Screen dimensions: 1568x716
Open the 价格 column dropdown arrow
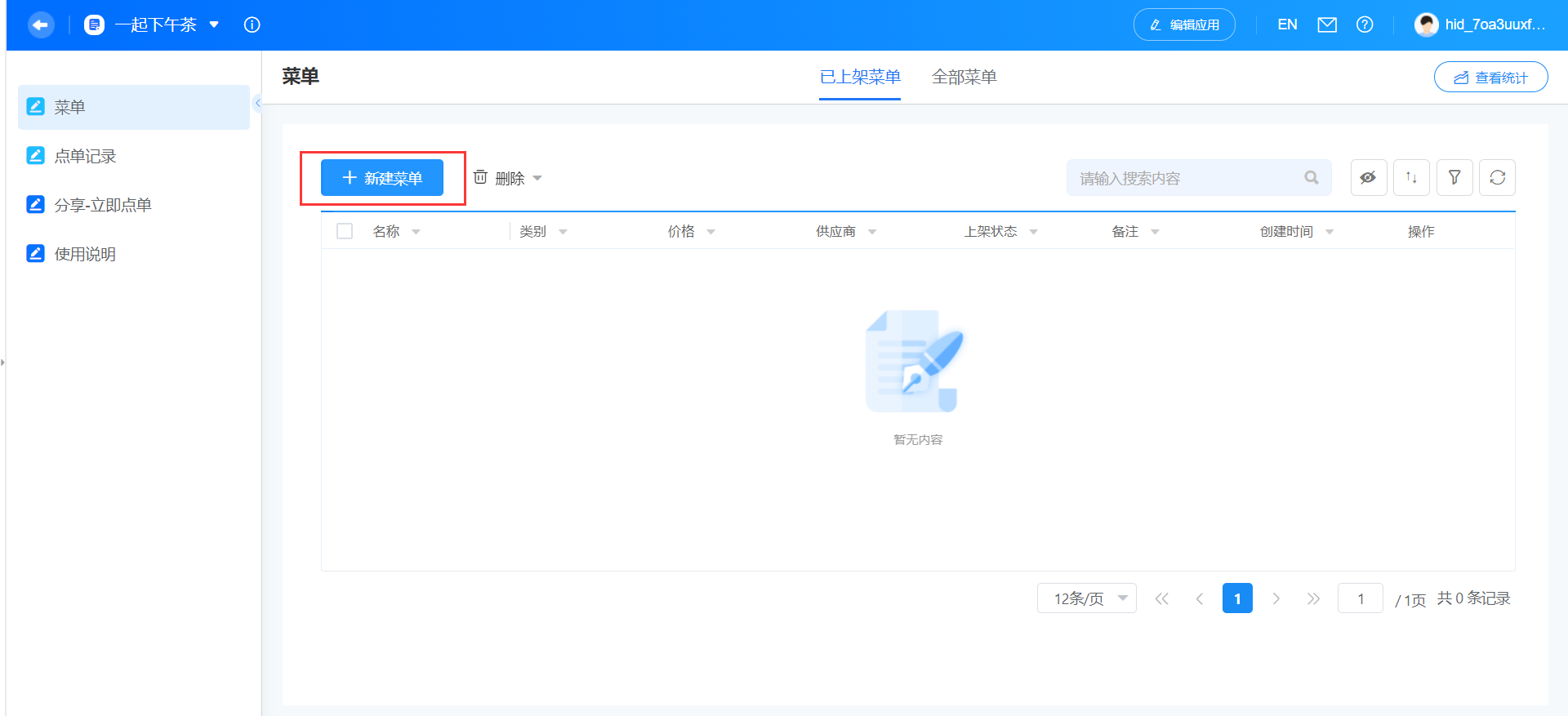tap(710, 232)
